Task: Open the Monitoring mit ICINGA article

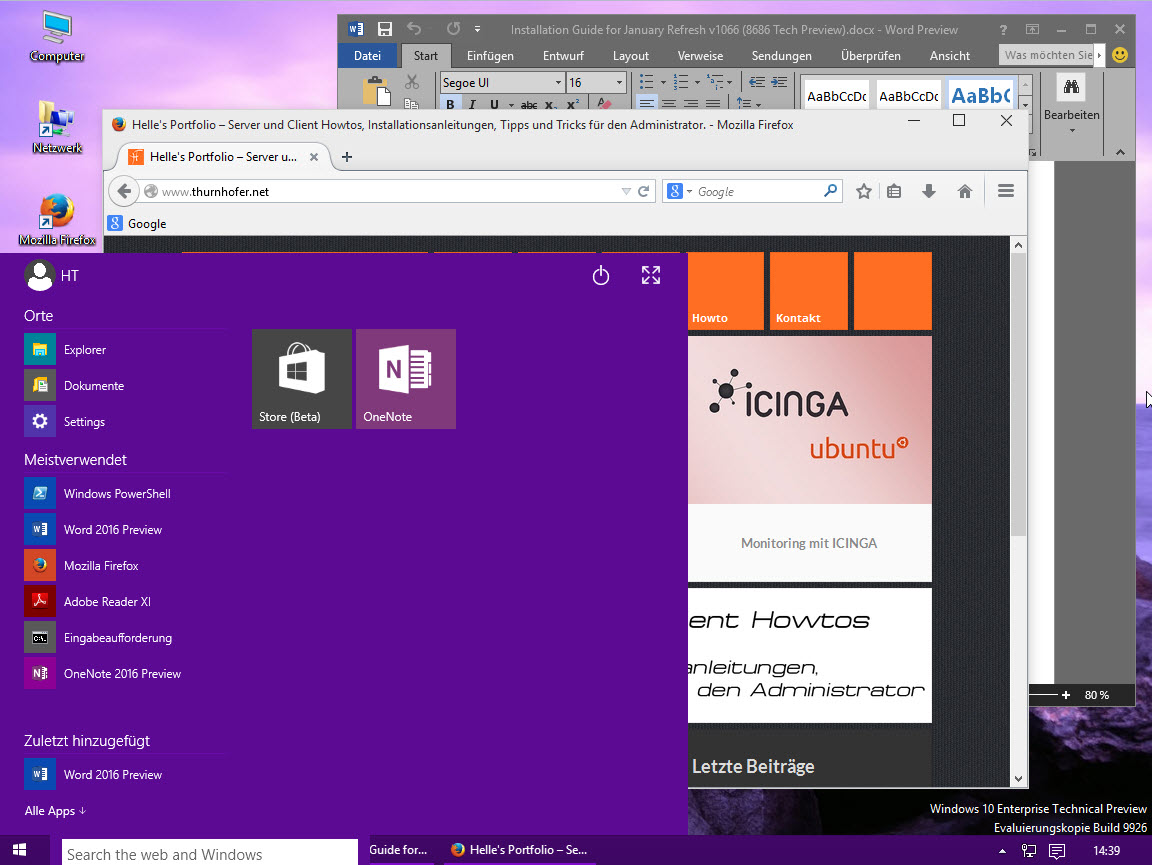Action: click(x=808, y=543)
